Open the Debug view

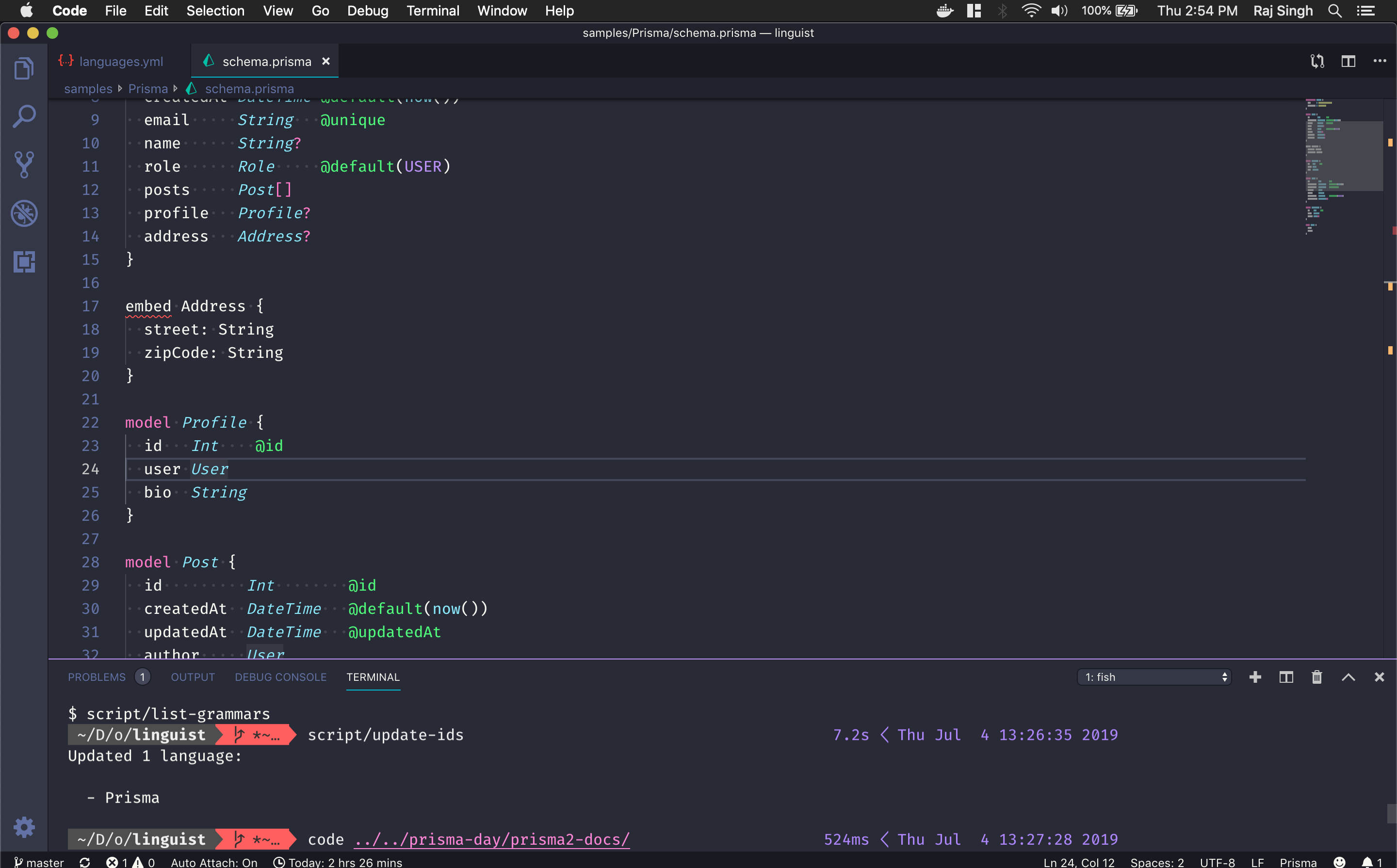tap(24, 213)
